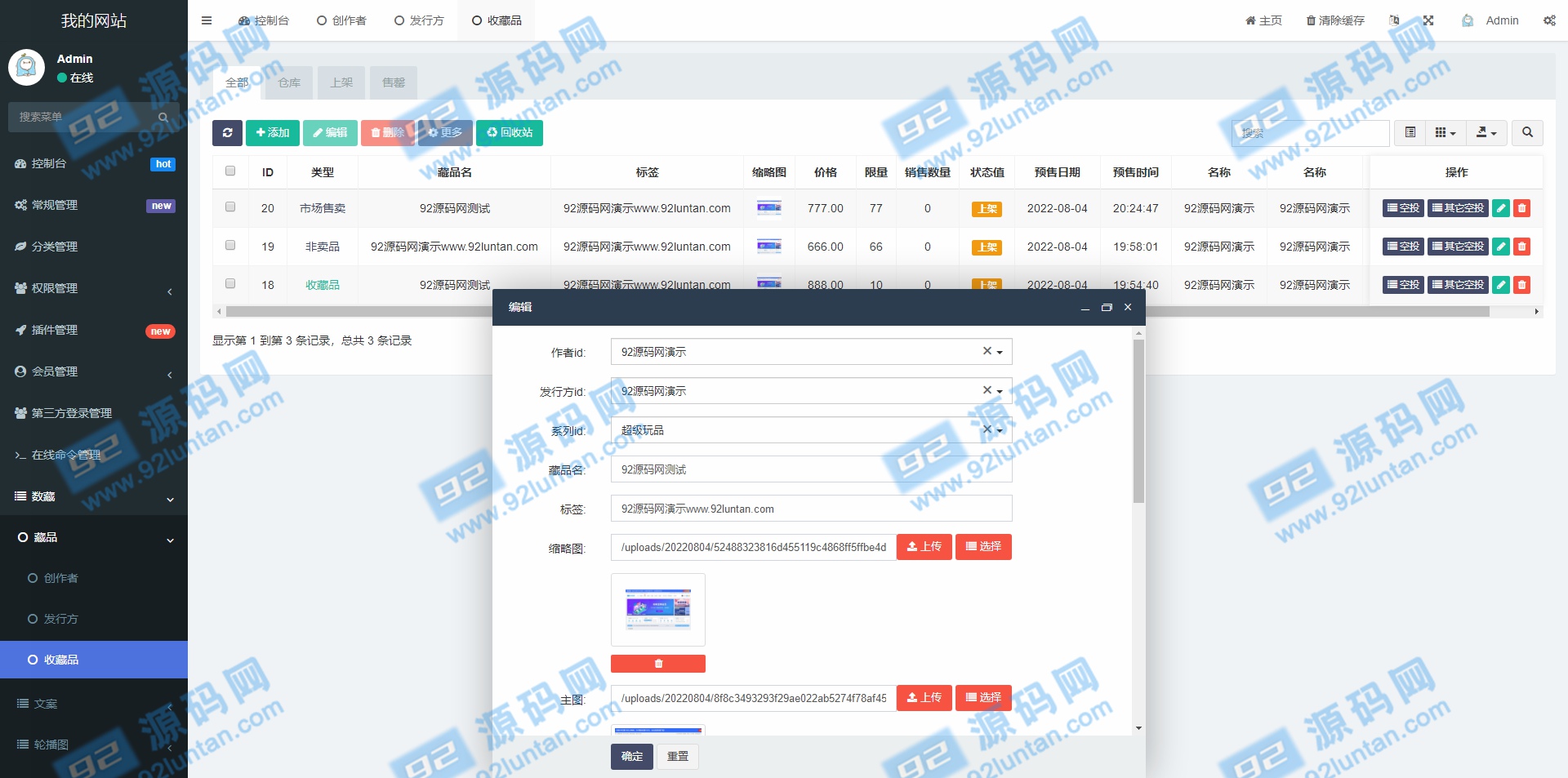Delete row 20 with red trash icon
The height and width of the screenshot is (778, 1568).
click(x=1521, y=208)
